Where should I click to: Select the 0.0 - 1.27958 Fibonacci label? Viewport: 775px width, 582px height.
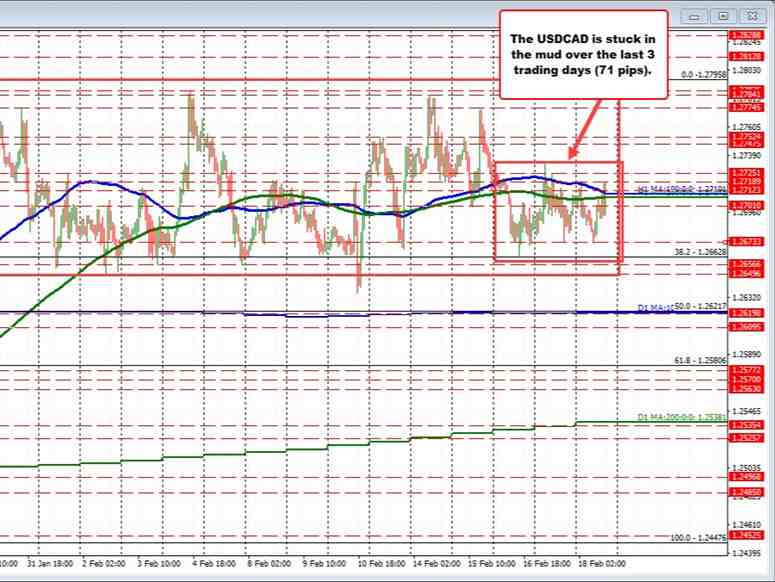coord(703,75)
